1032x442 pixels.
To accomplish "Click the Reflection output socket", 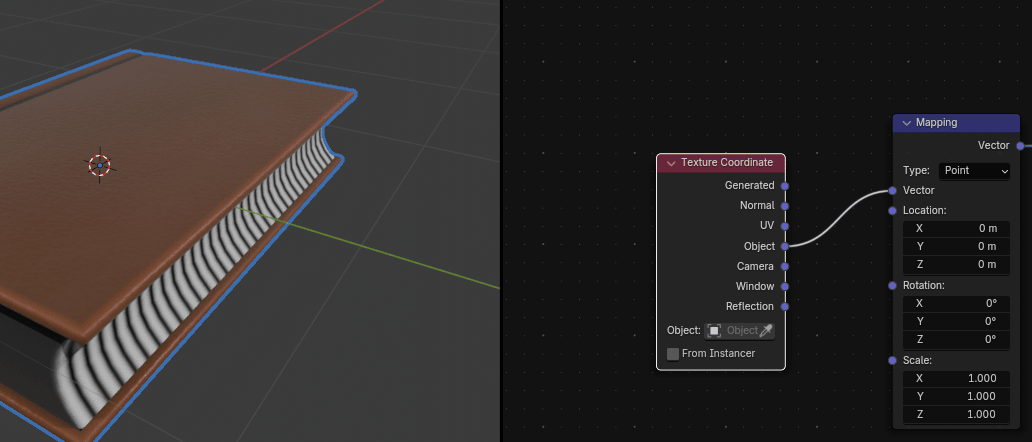I will 785,306.
